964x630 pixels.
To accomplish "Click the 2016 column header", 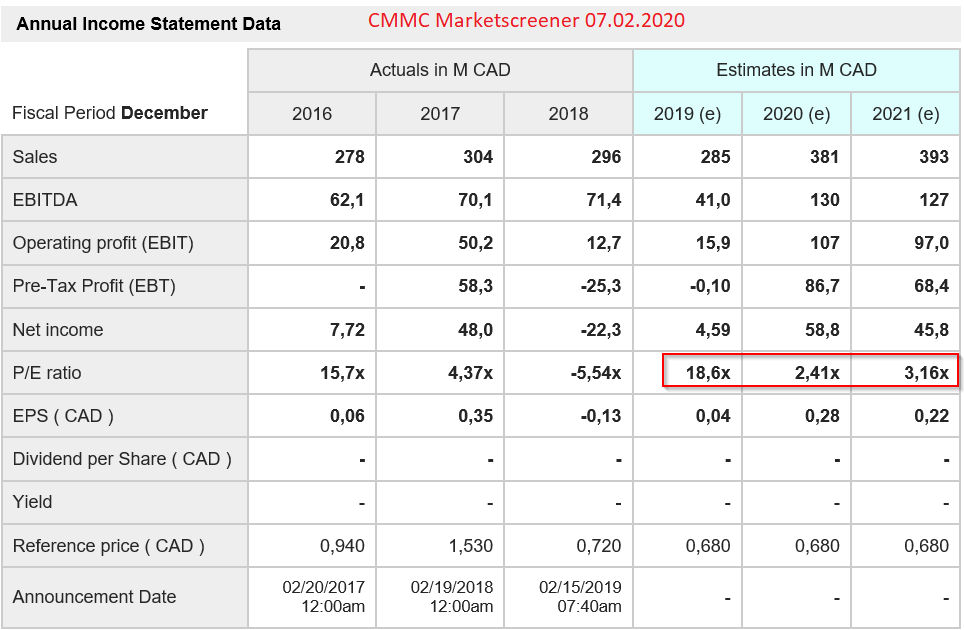I will (x=312, y=114).
